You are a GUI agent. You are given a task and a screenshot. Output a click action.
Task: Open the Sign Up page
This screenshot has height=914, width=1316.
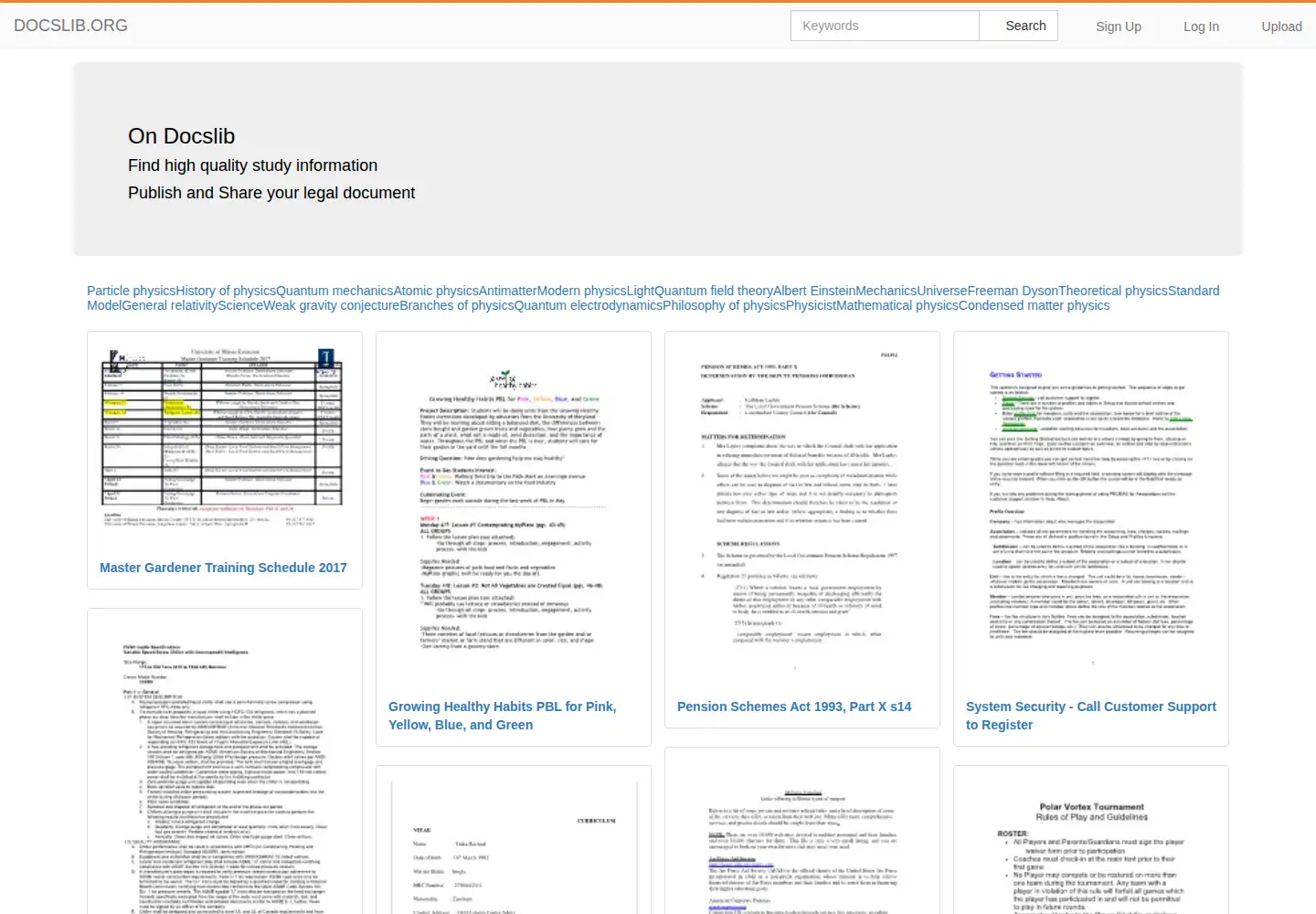[1119, 27]
